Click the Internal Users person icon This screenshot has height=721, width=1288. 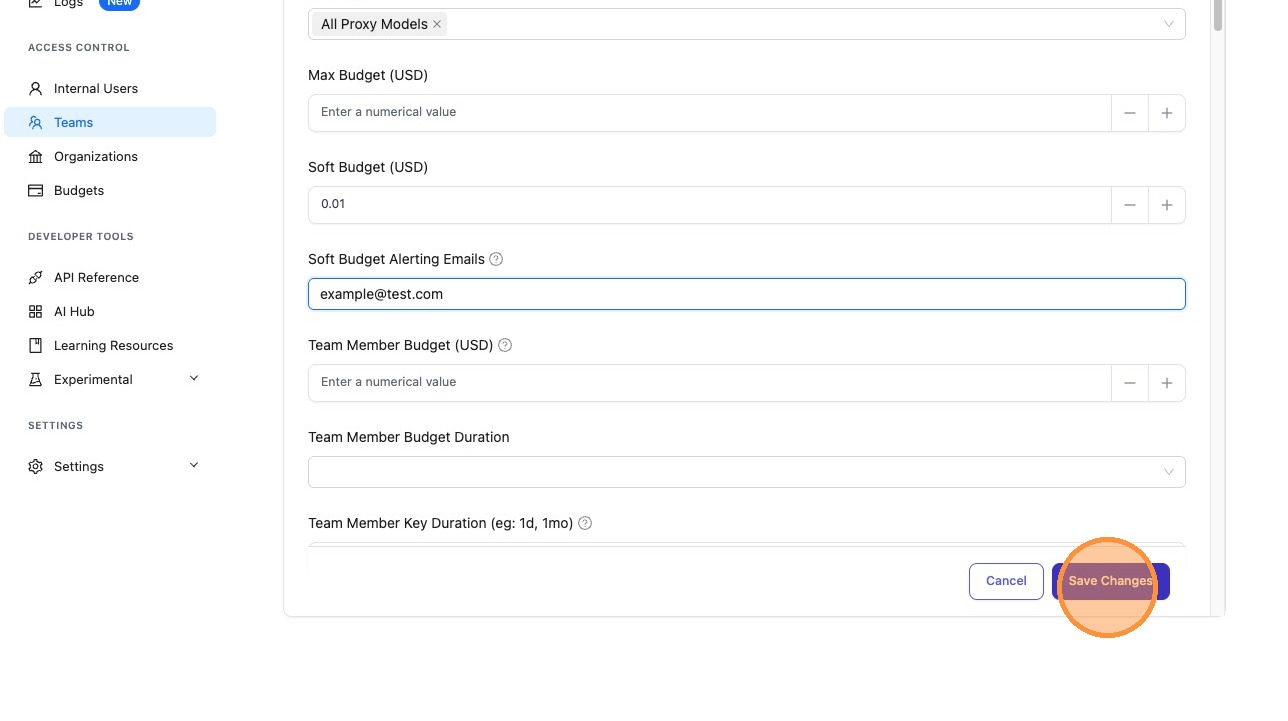[x=36, y=89]
